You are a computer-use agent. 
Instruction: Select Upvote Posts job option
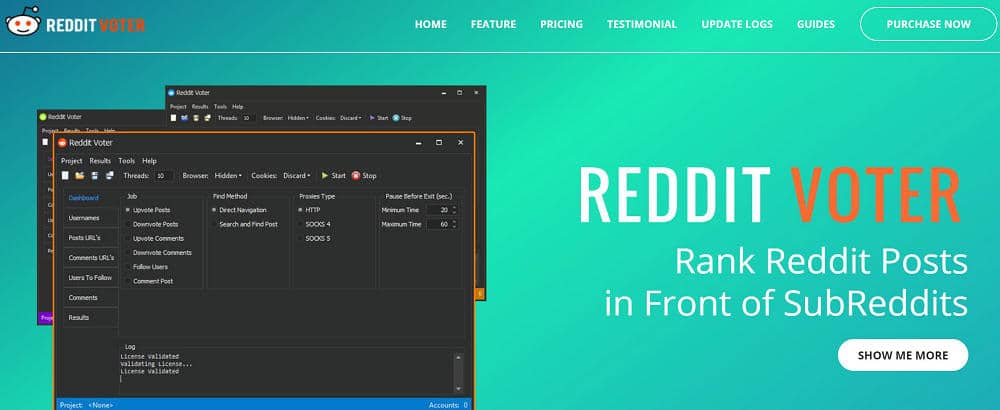point(147,210)
